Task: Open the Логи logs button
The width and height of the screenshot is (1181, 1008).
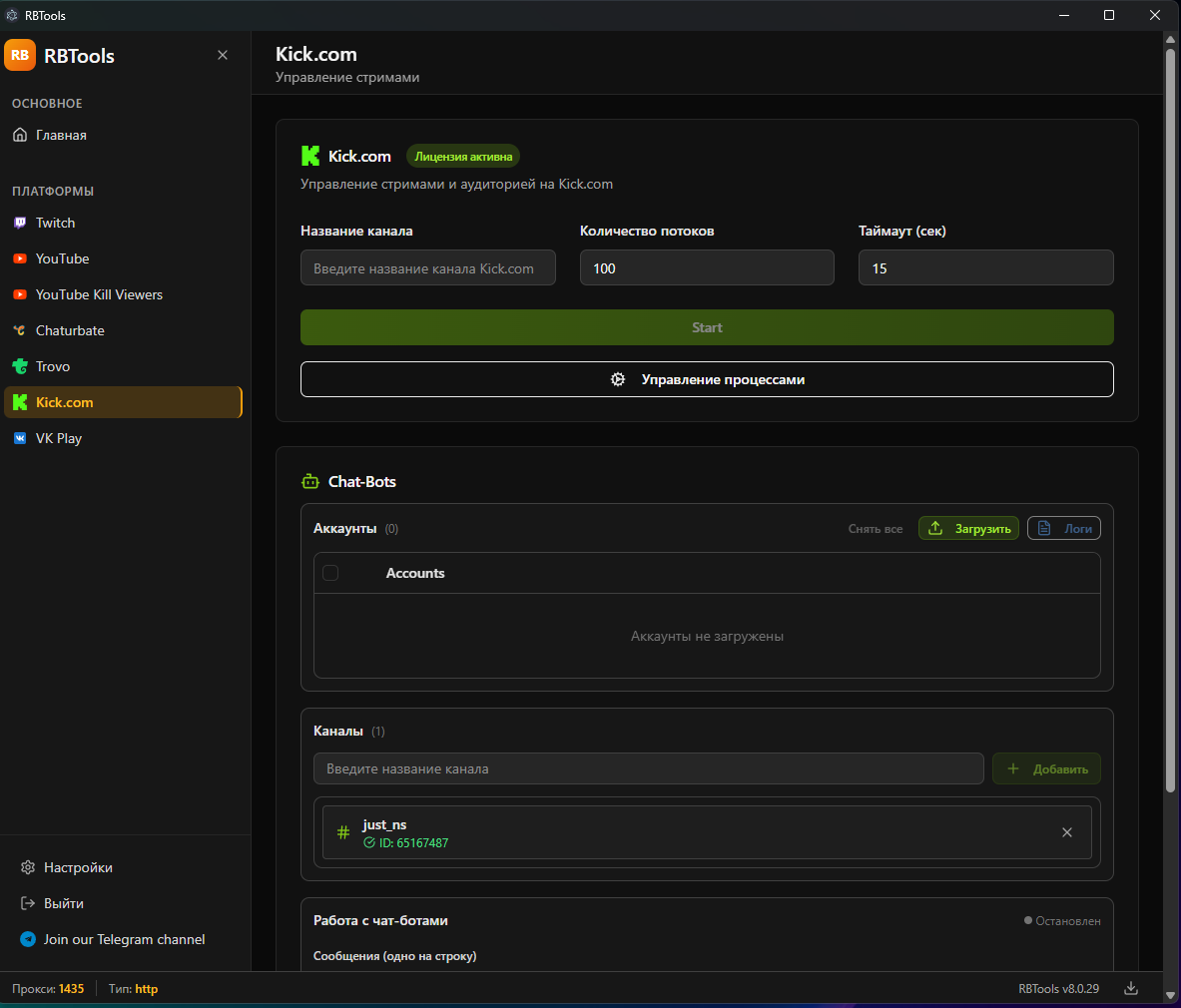Action: pyautogui.click(x=1064, y=529)
